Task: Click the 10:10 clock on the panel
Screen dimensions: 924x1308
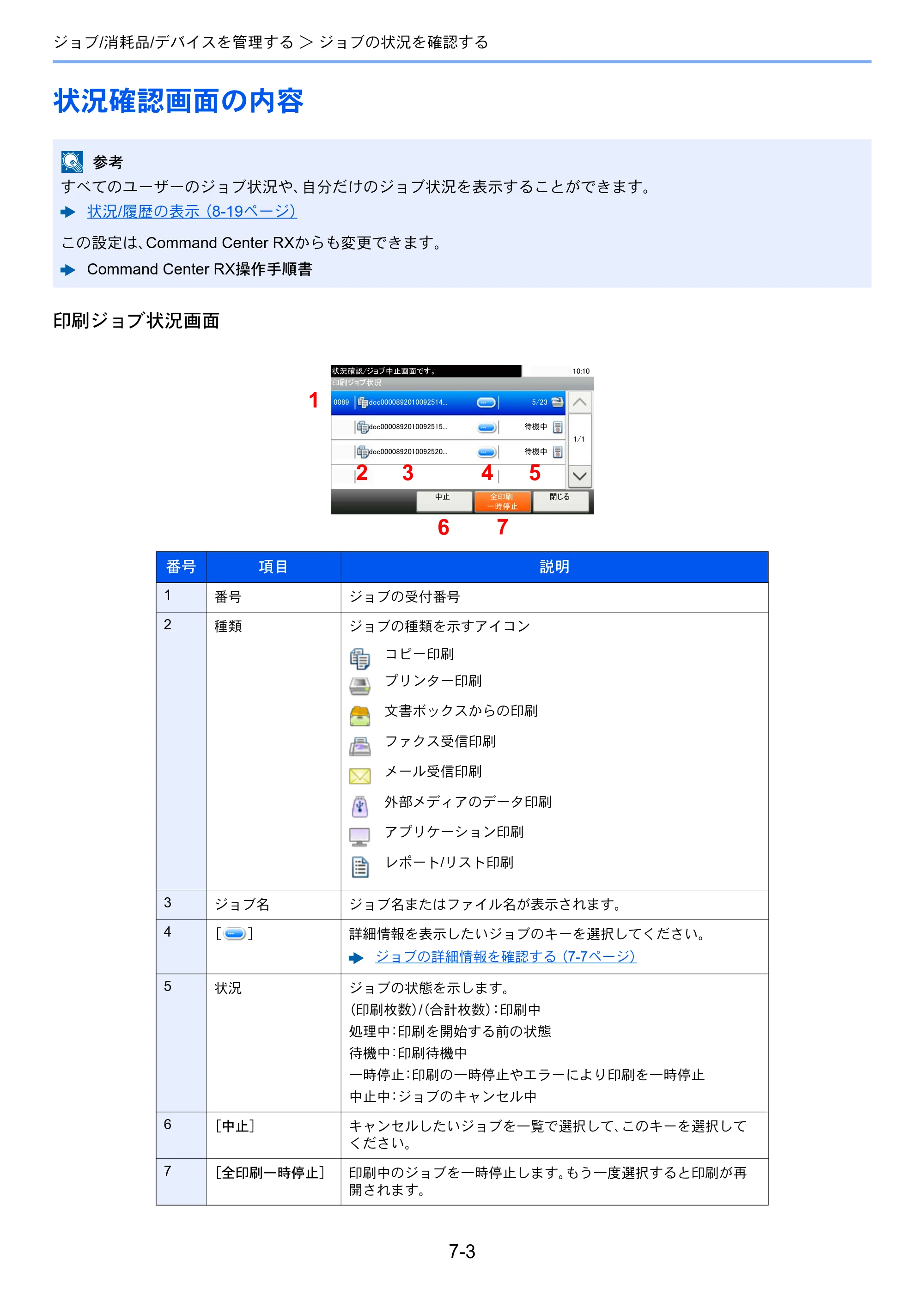Action: click(581, 371)
